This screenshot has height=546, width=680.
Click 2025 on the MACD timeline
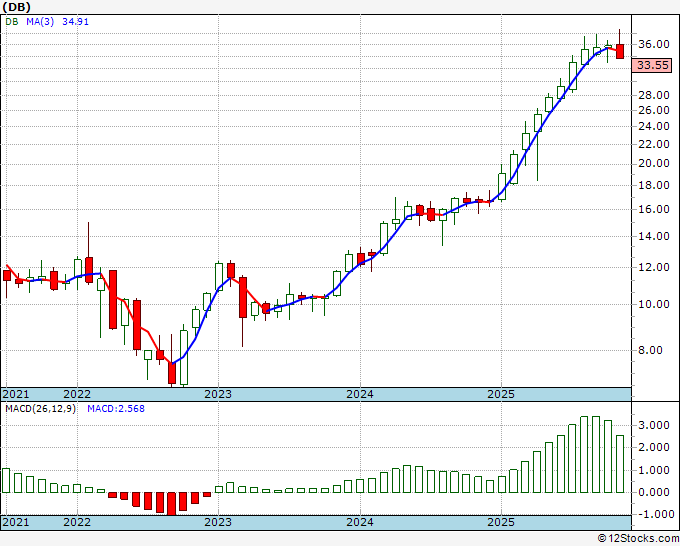pyautogui.click(x=501, y=522)
